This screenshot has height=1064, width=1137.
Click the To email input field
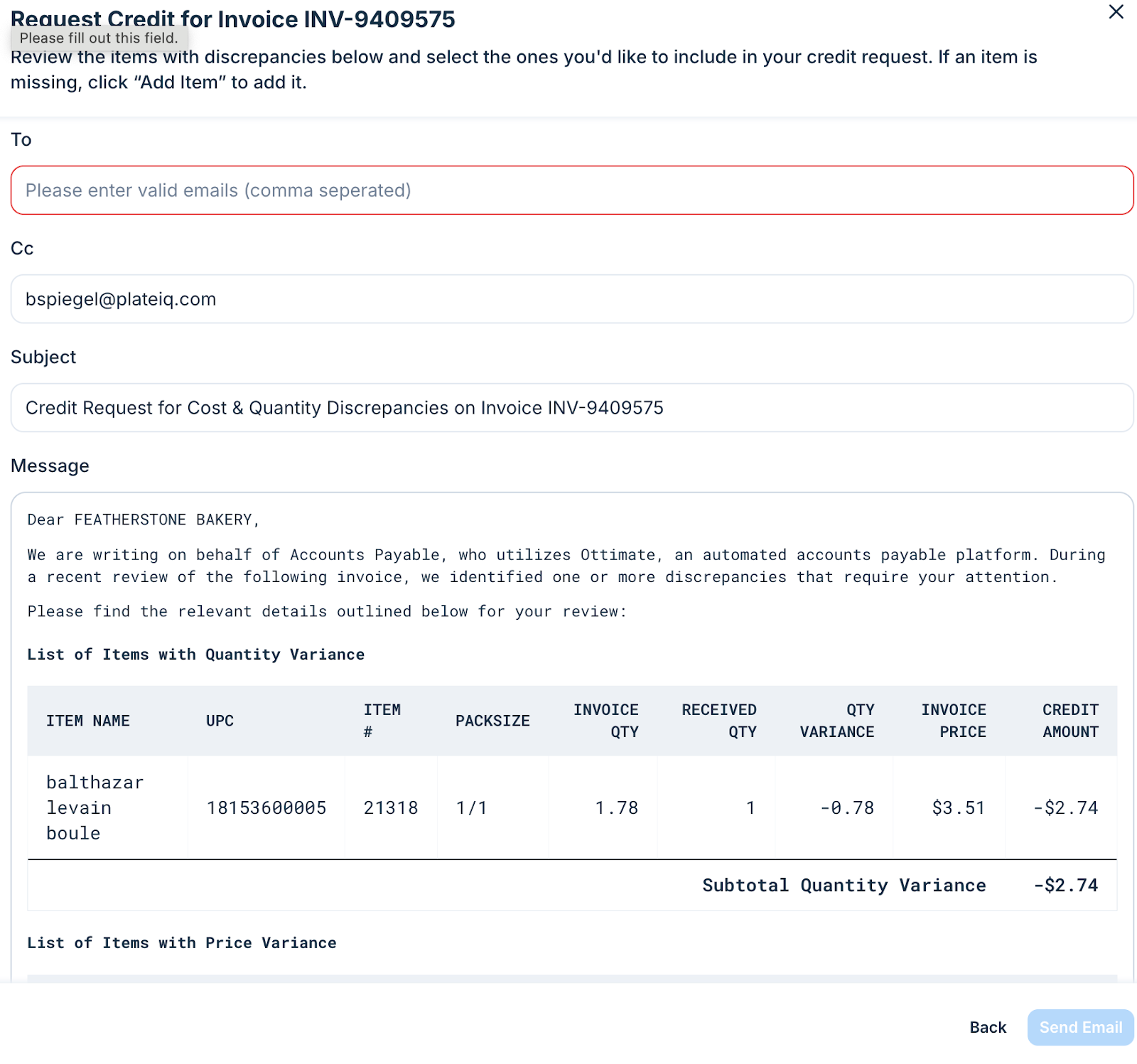coord(572,190)
